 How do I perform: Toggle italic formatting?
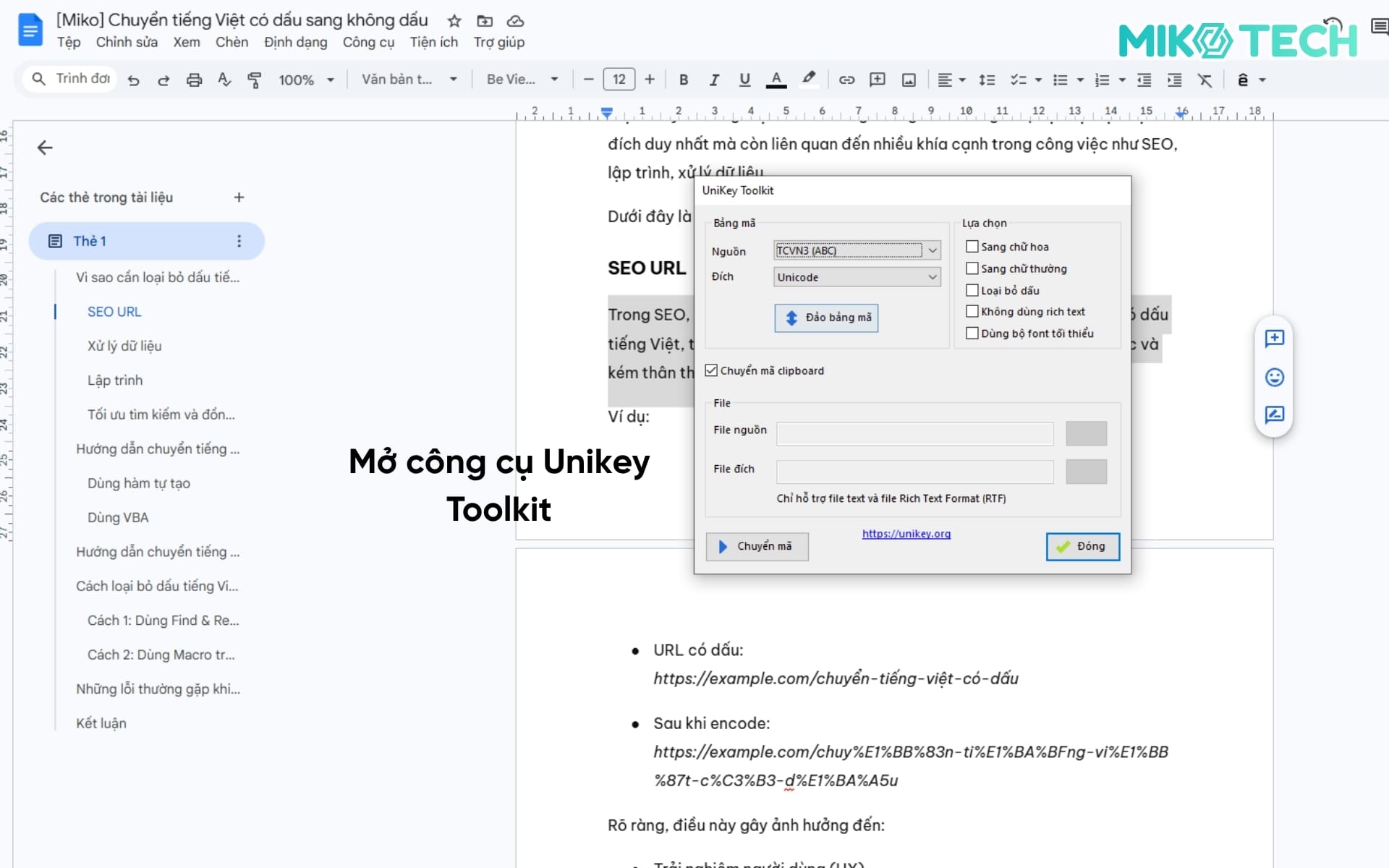click(714, 80)
